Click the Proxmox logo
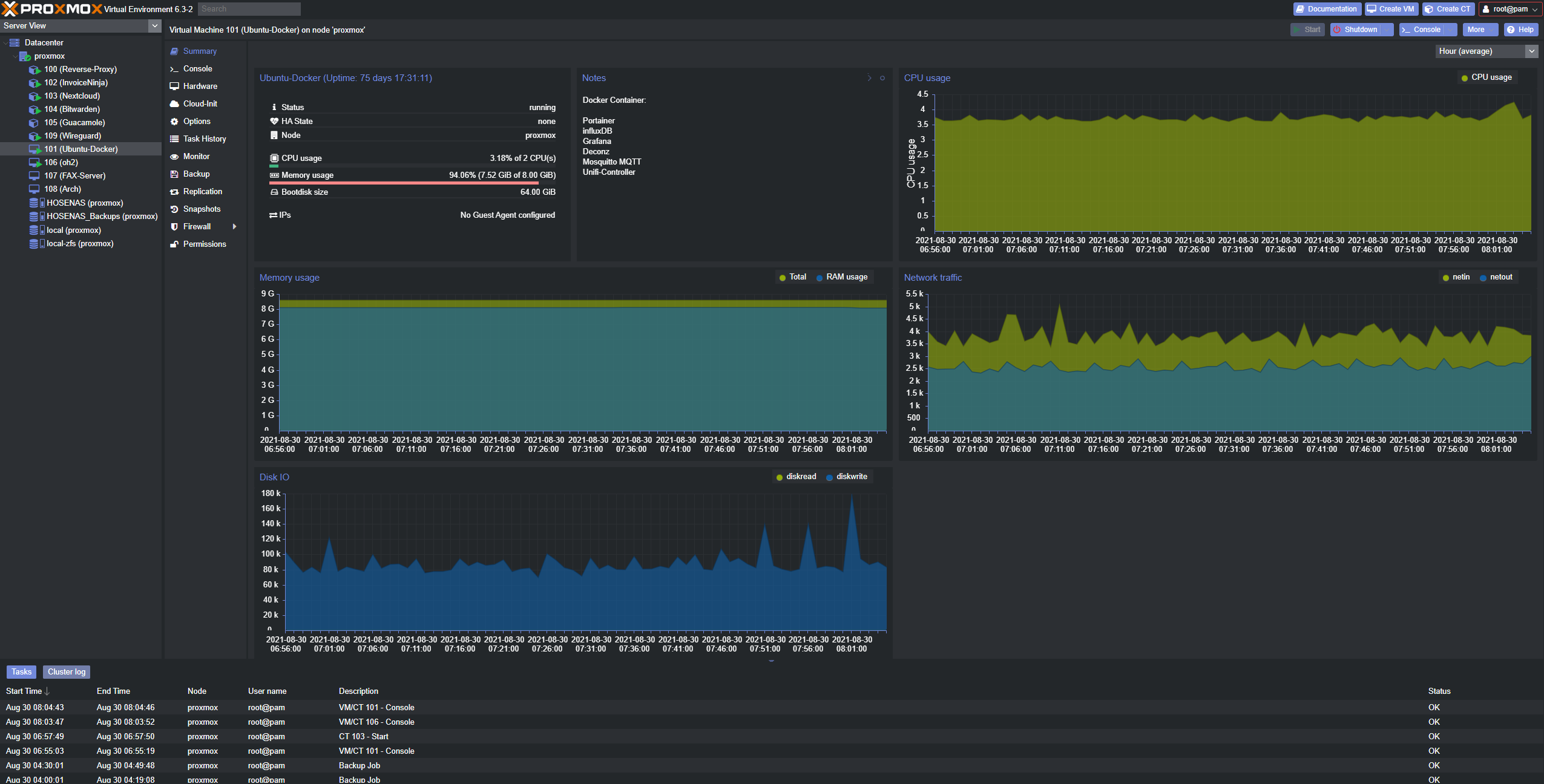 pos(52,9)
